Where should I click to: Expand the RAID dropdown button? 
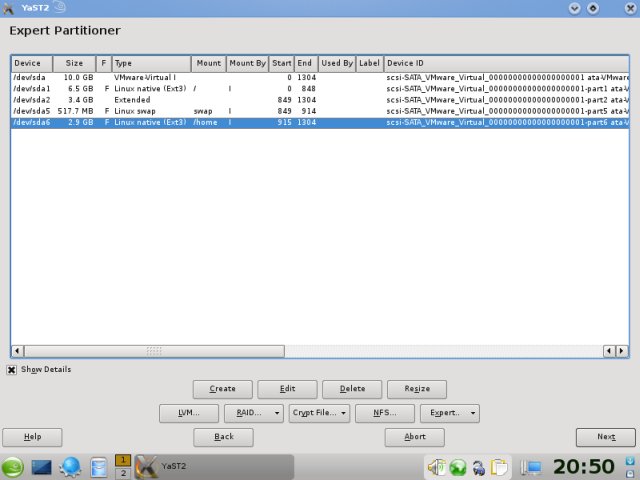click(x=253, y=412)
